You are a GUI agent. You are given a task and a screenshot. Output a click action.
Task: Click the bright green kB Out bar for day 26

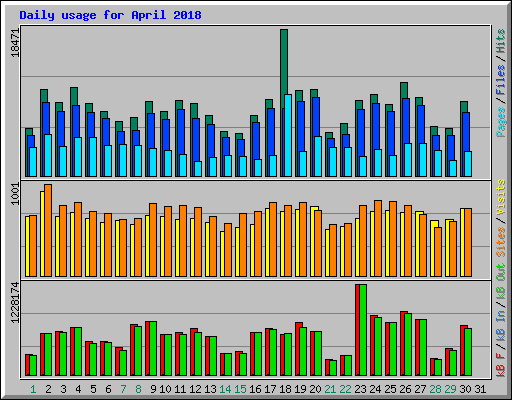(x=408, y=344)
